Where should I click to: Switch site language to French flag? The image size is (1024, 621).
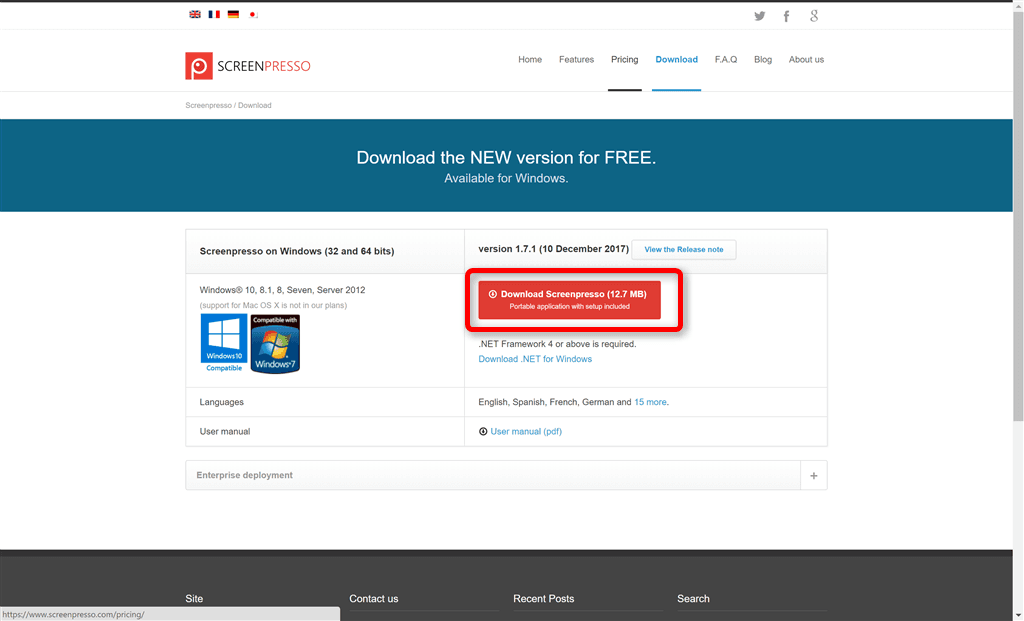[x=214, y=14]
